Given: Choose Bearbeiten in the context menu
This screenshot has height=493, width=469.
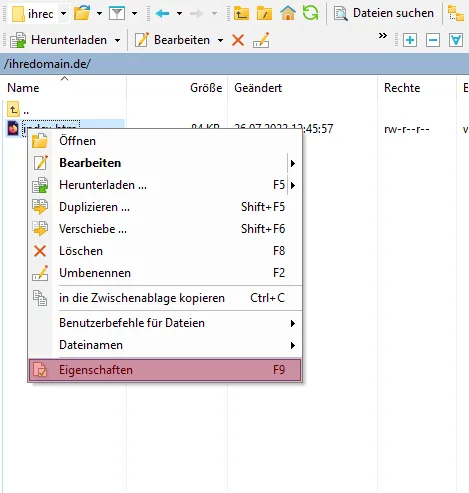Looking at the screenshot, I should (165, 163).
